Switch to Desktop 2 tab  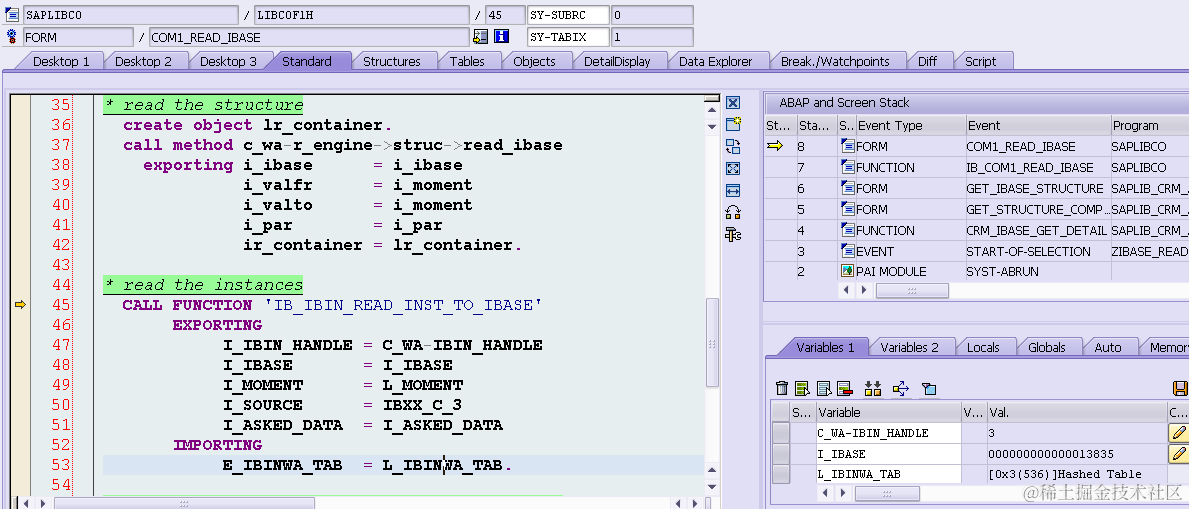tap(143, 61)
